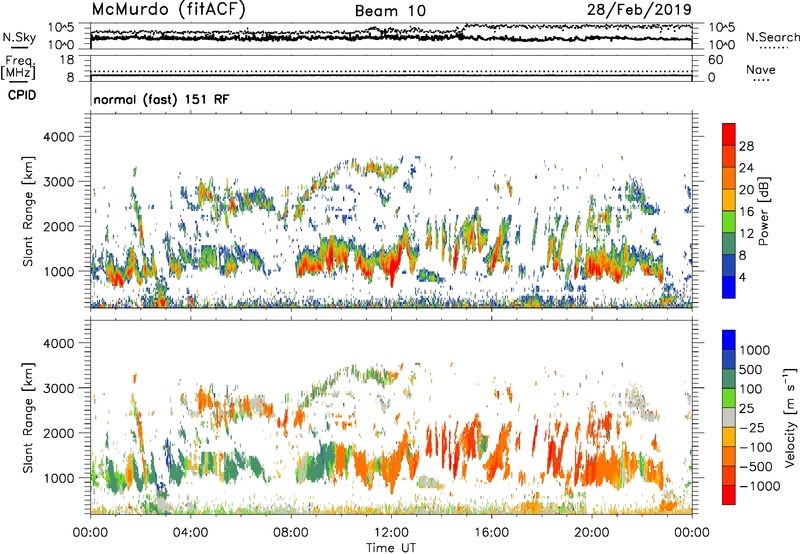Click the 08:00 time axis label

(291, 532)
